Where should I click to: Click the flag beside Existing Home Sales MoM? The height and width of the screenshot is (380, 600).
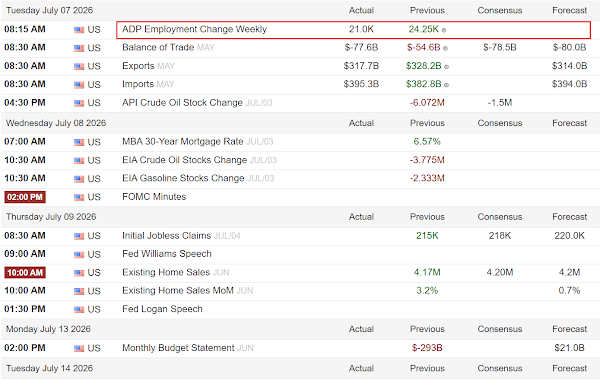[79, 291]
